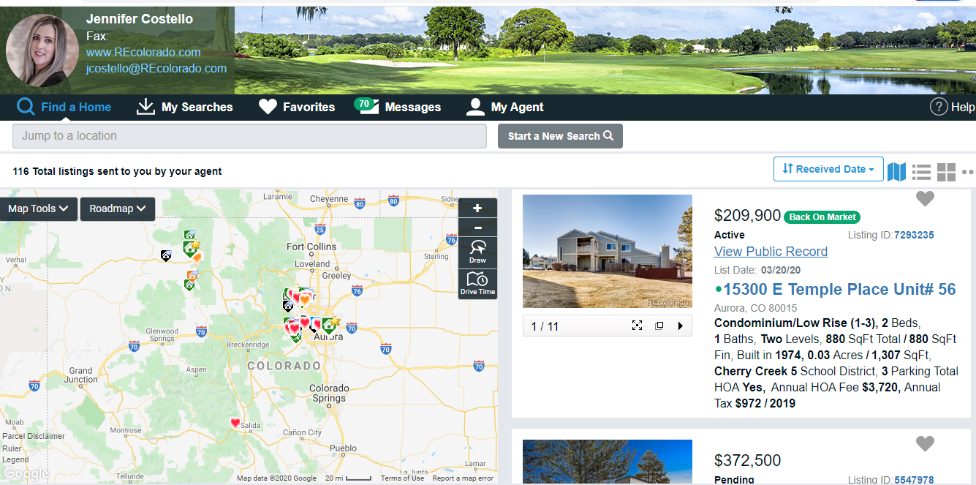The width and height of the screenshot is (976, 485).
Task: Click the black house marker near Vernal road
Action: (166, 255)
